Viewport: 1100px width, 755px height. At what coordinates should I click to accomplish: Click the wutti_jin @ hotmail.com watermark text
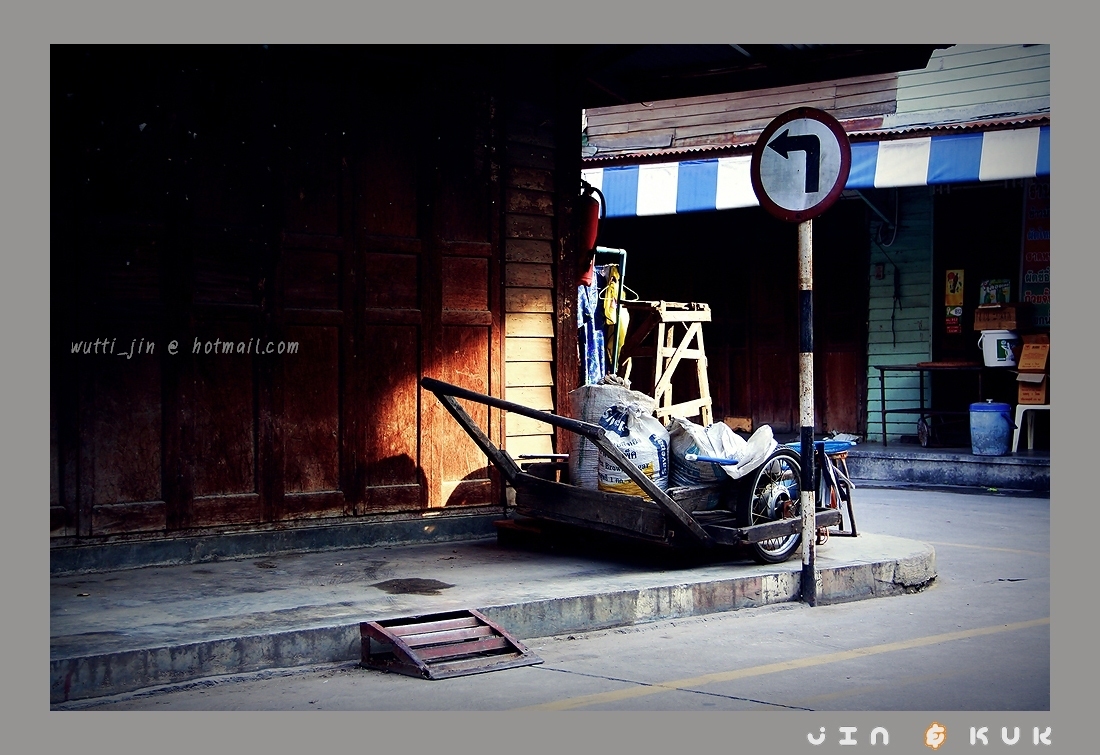point(184,347)
